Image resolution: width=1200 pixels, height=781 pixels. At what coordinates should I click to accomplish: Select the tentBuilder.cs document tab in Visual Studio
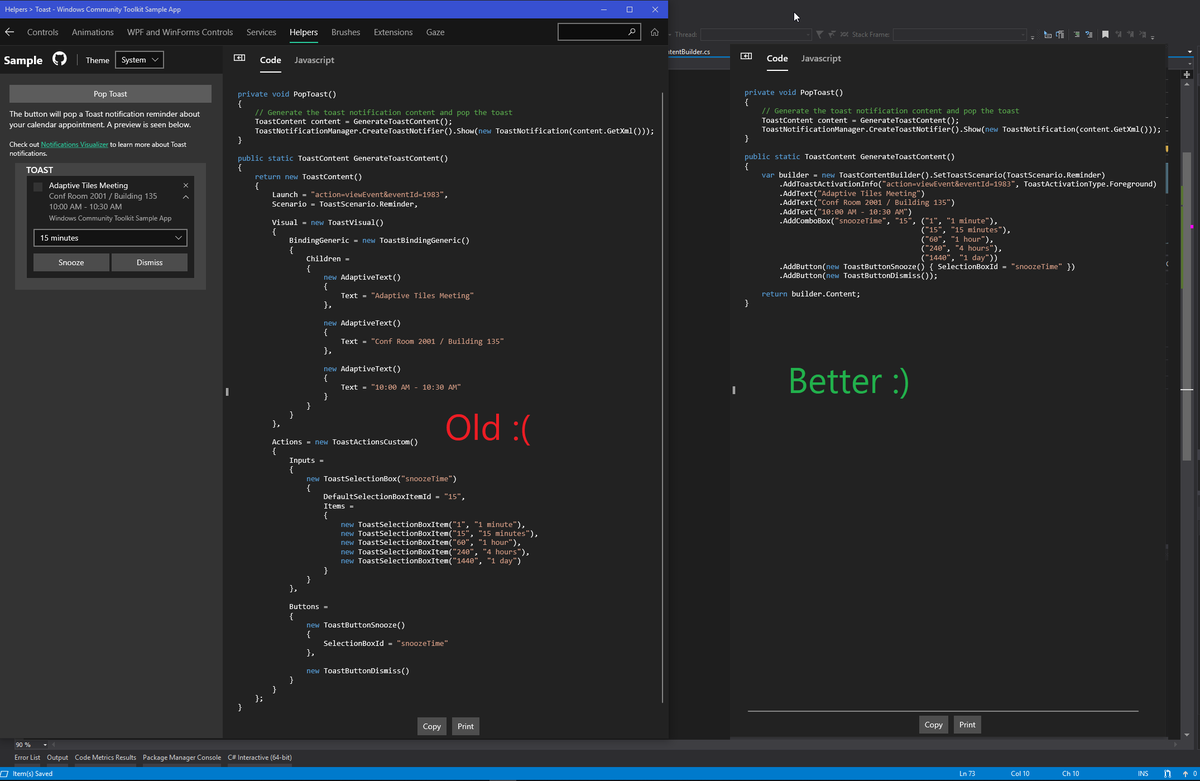point(690,51)
